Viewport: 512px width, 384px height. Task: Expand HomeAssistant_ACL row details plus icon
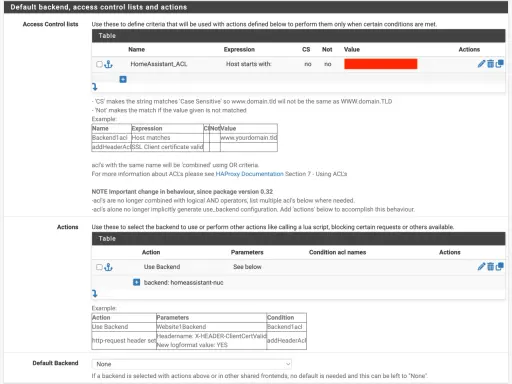click(123, 79)
